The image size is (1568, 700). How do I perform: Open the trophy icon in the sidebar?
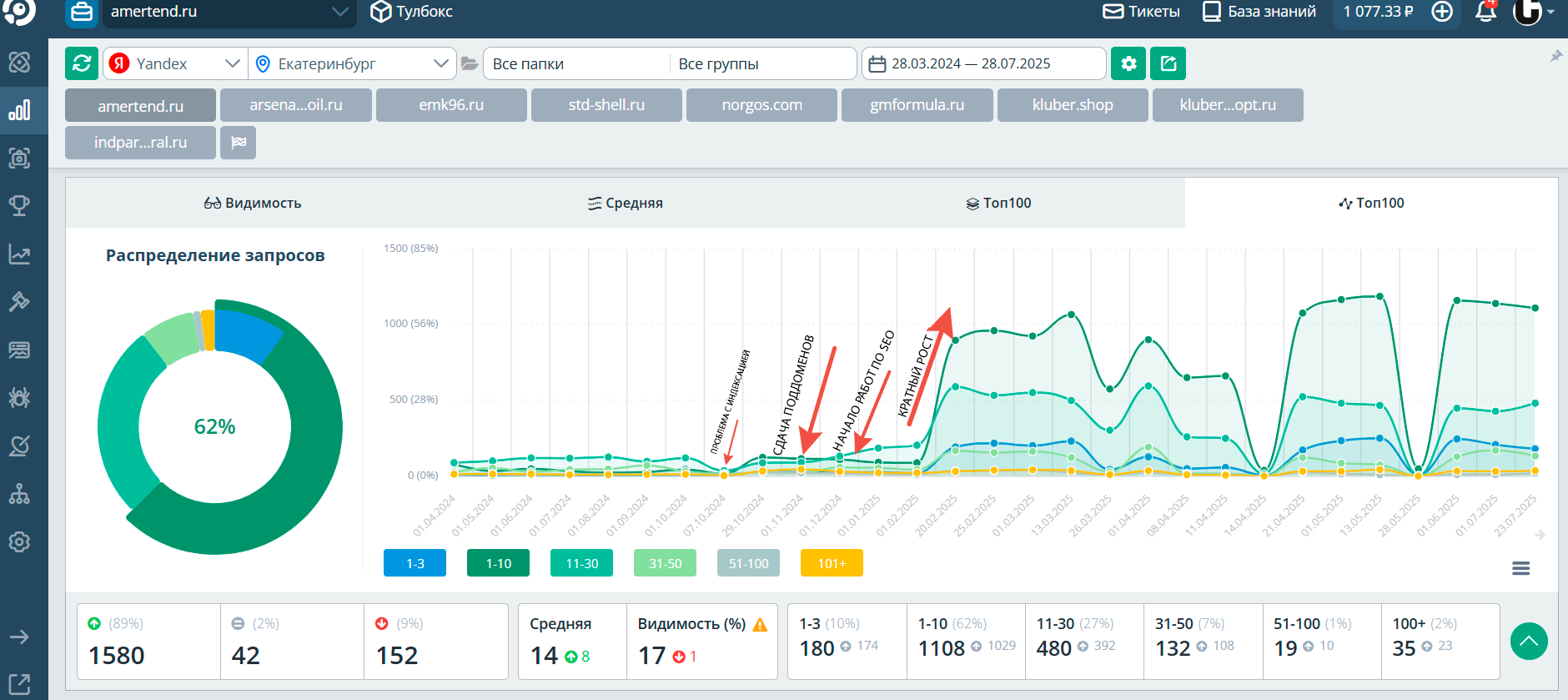pyautogui.click(x=19, y=205)
